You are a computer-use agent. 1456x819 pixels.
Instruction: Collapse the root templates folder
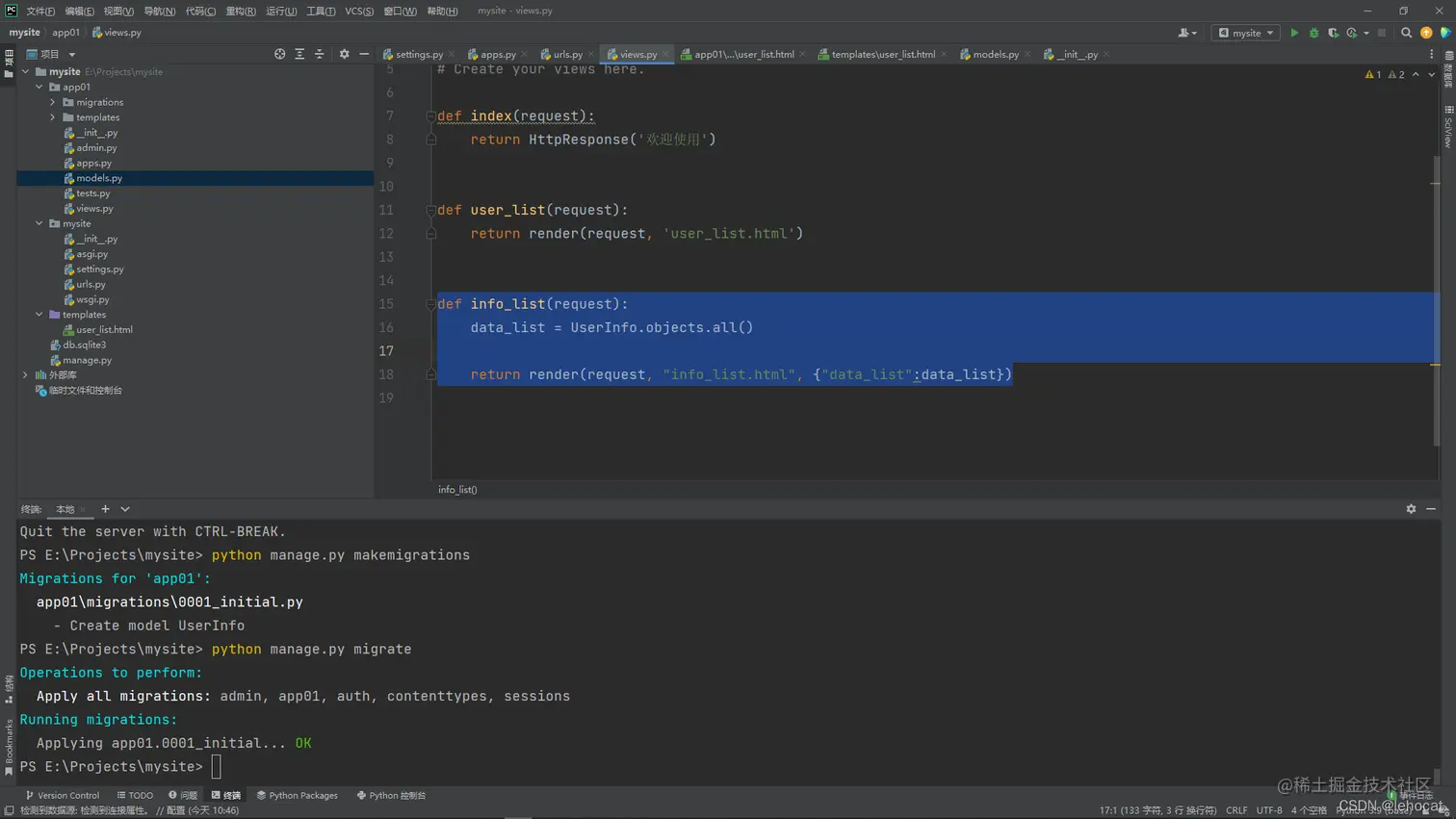39,315
